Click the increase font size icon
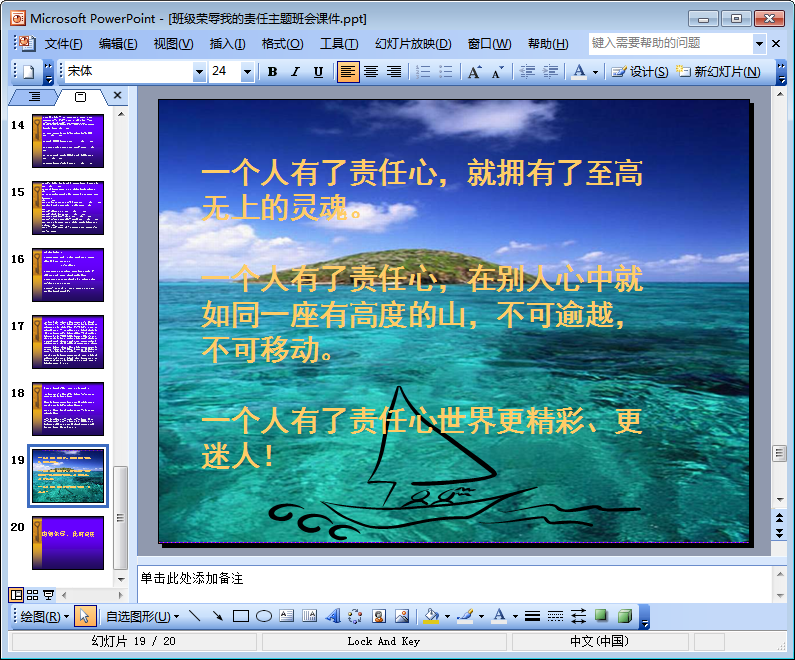 tap(475, 72)
